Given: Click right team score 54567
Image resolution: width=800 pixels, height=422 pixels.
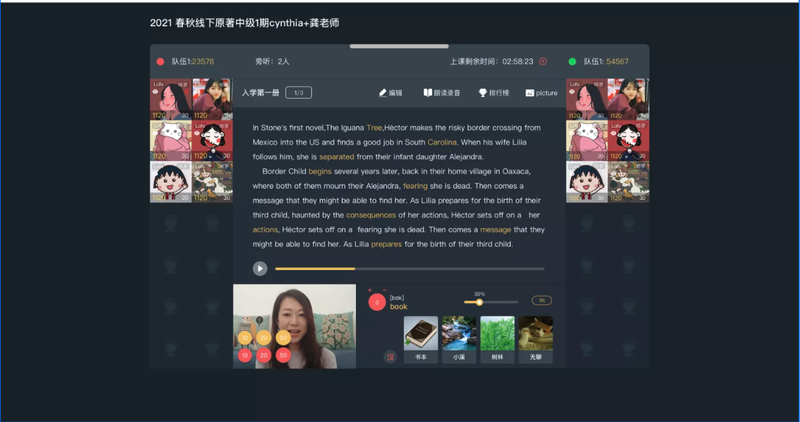Looking at the screenshot, I should click(x=617, y=61).
